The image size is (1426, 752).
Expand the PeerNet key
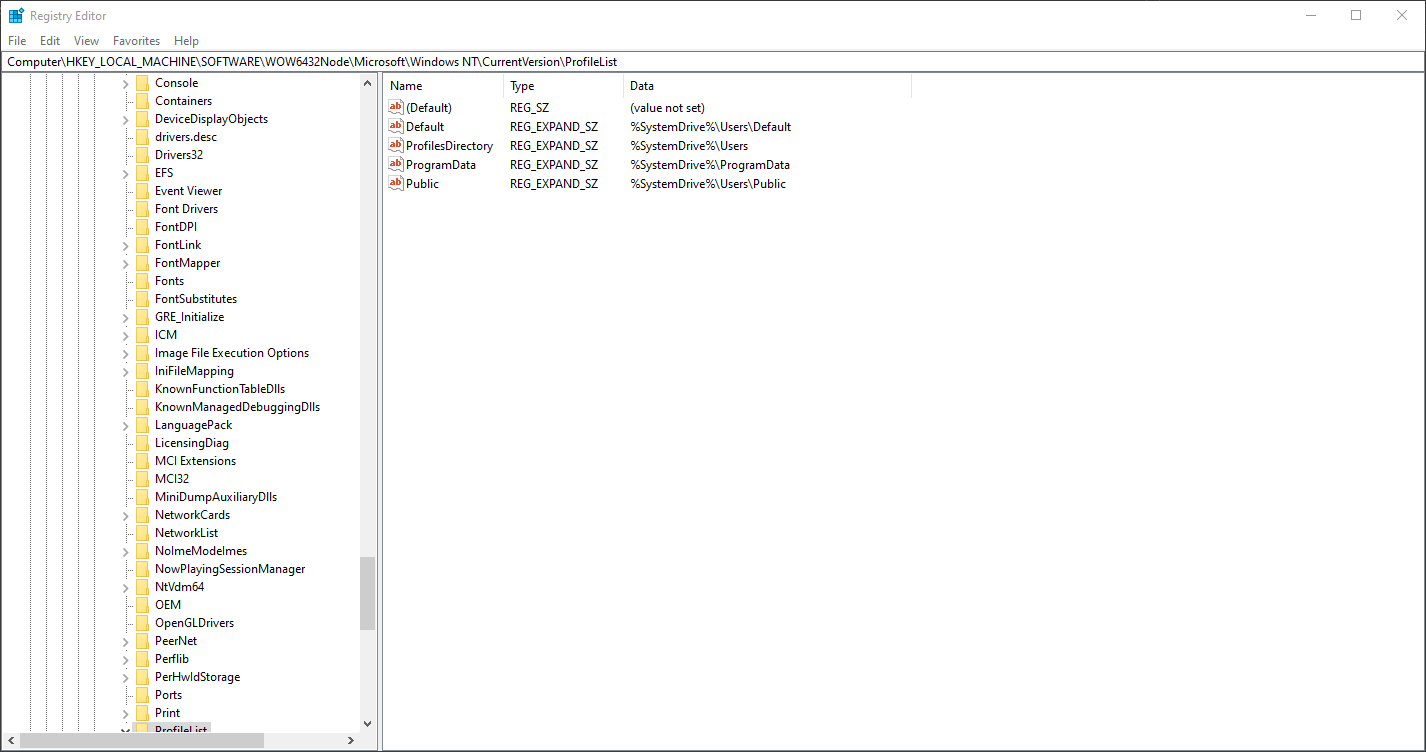tap(126, 641)
